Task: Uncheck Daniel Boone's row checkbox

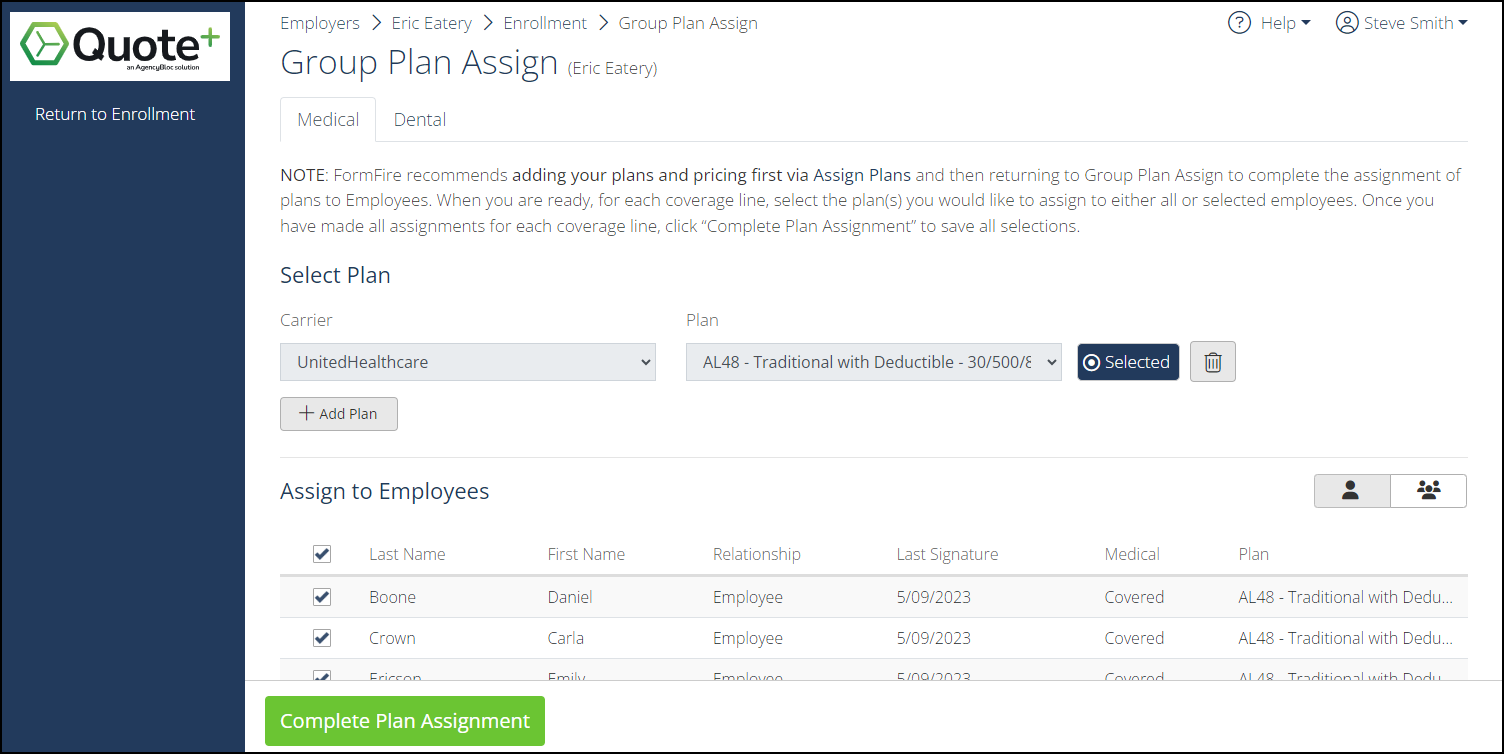Action: coord(322,597)
